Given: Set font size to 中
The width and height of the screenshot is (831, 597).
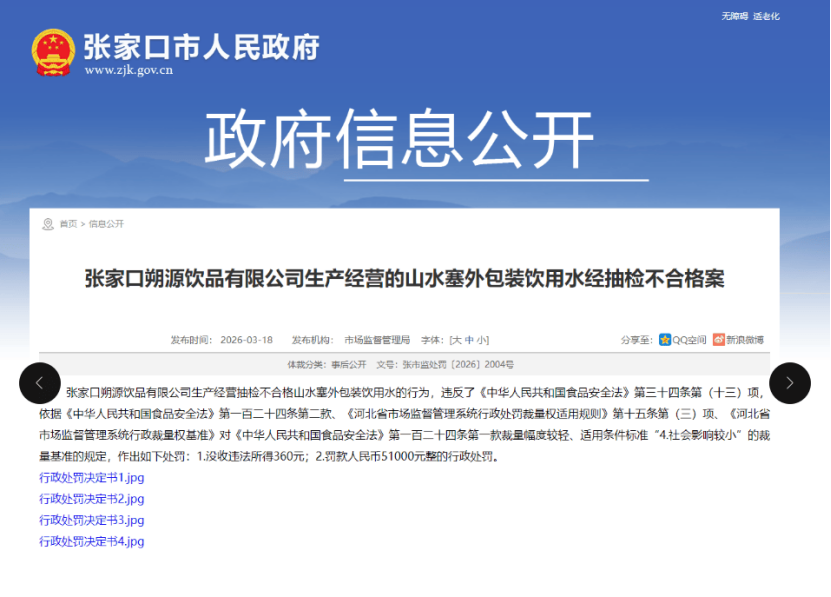Looking at the screenshot, I should pos(468,340).
